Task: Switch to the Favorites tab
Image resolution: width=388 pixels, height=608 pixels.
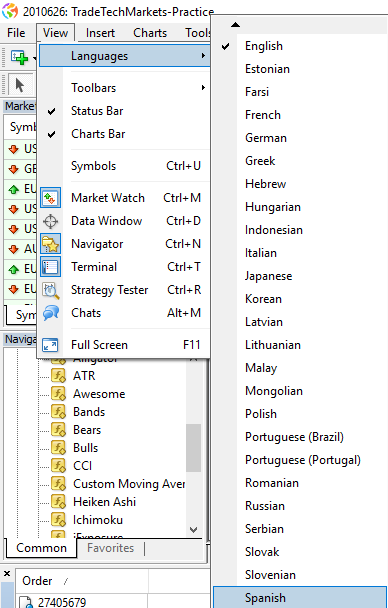Action: point(110,548)
